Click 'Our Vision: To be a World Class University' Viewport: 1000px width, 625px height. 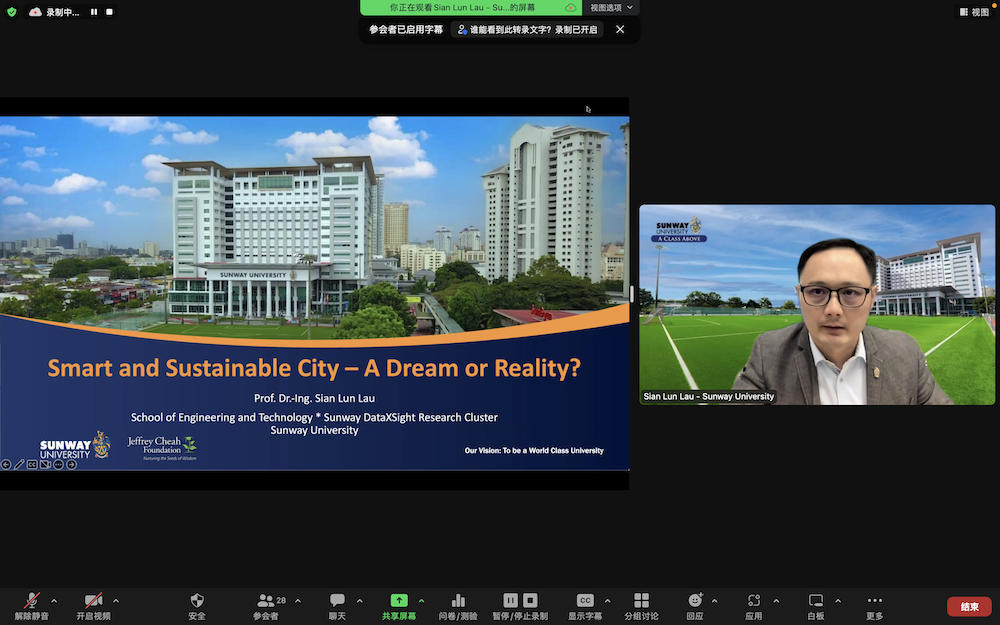coord(534,450)
